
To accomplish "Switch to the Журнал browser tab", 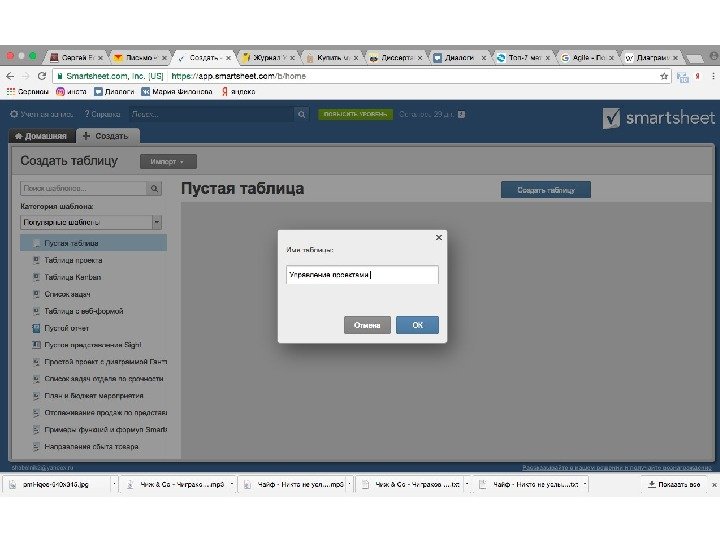I will coord(269,57).
